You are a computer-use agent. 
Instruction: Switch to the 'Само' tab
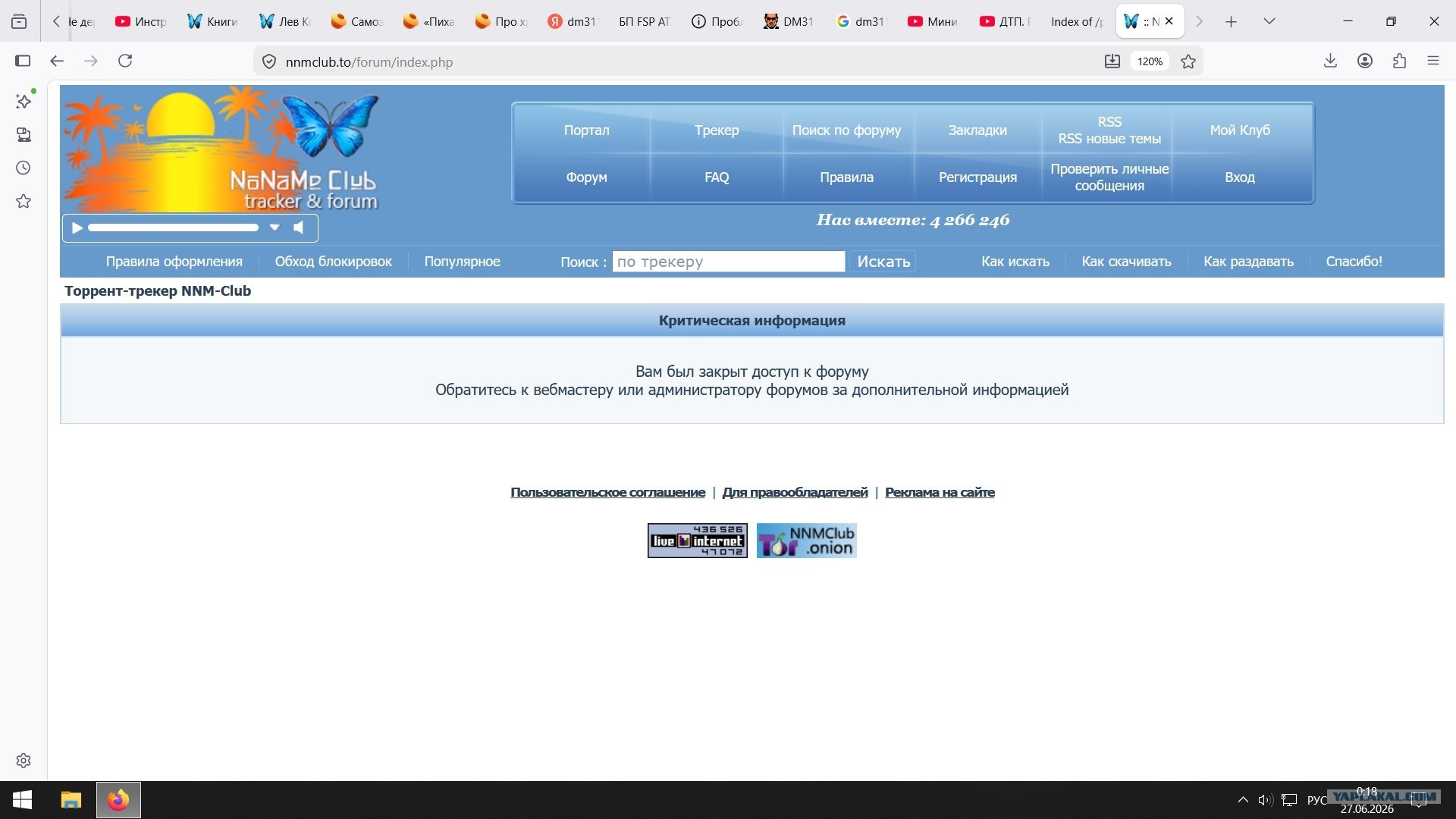tap(357, 21)
